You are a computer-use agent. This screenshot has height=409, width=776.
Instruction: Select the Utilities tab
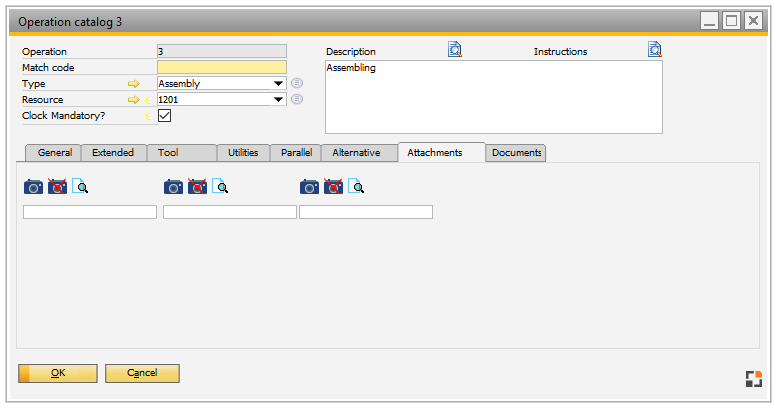[x=243, y=153]
